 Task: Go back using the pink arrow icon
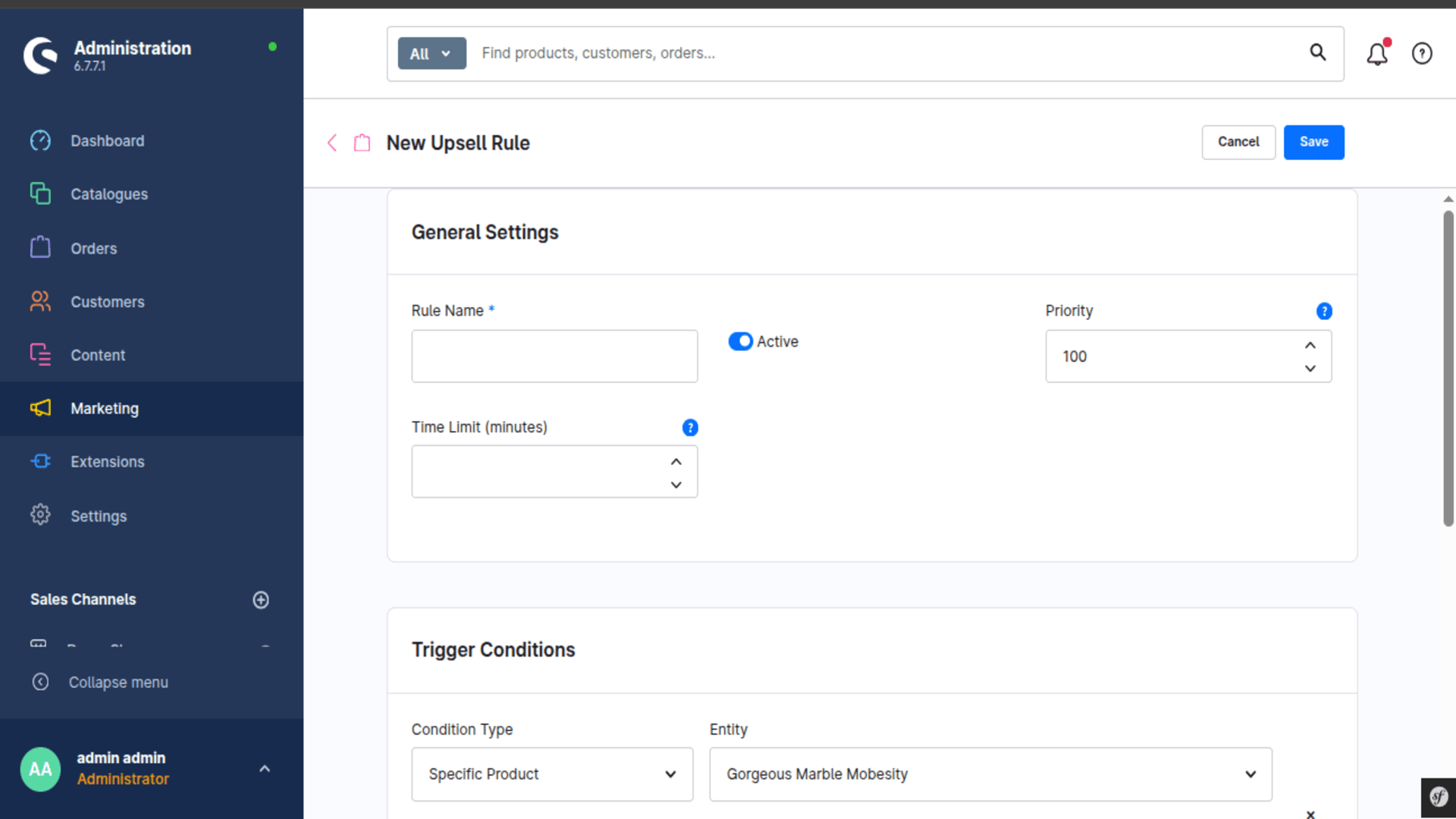(x=332, y=143)
